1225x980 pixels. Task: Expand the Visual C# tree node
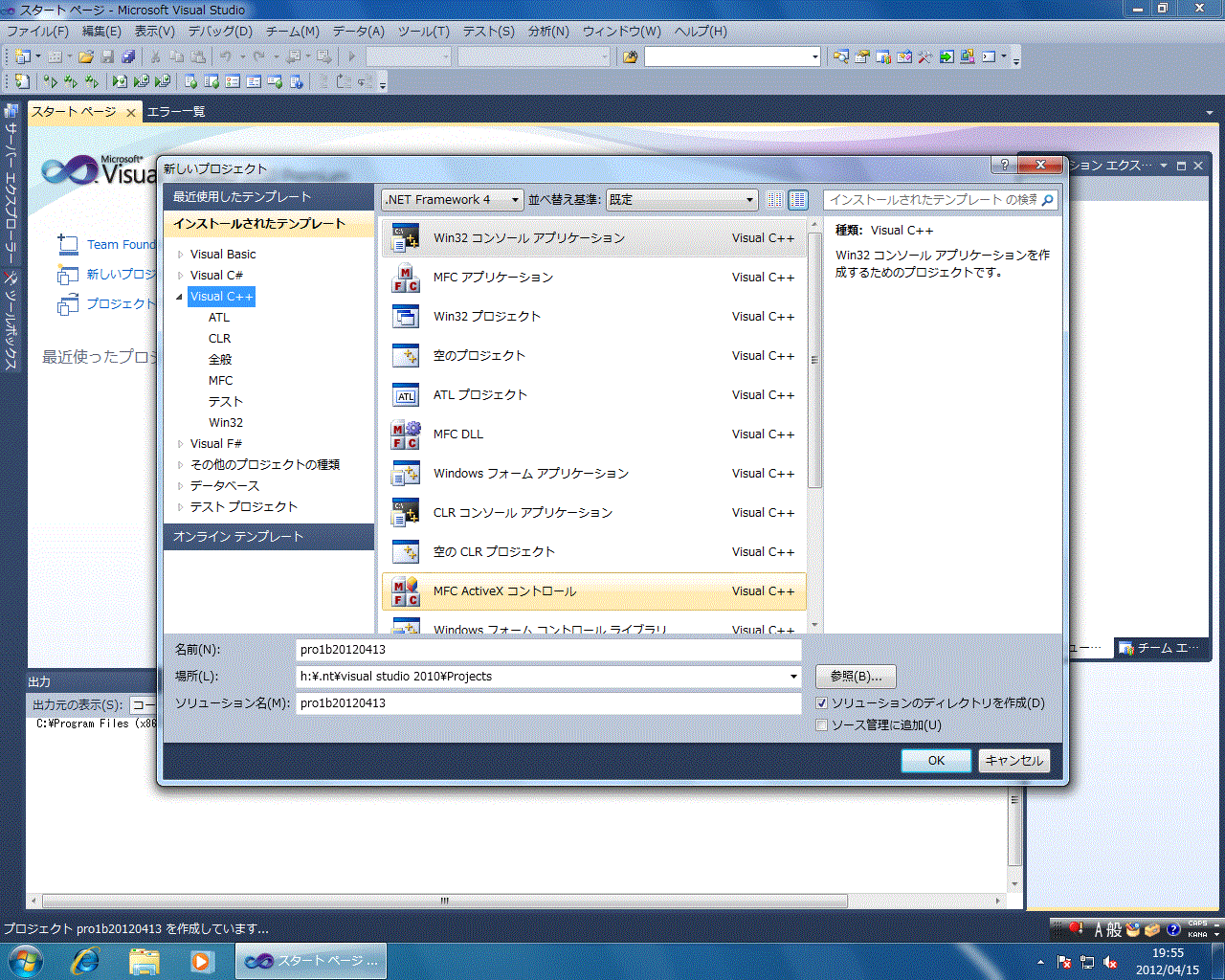(180, 276)
